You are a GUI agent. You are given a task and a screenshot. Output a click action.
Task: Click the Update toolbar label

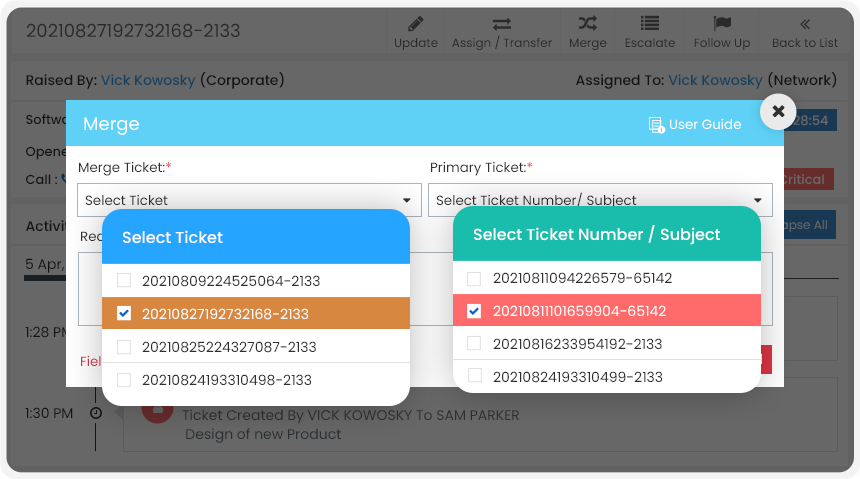click(x=416, y=43)
